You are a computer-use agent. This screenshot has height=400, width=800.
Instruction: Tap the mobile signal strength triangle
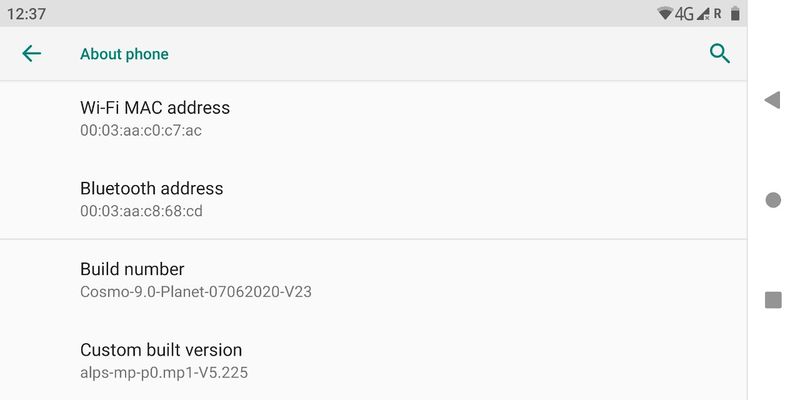[x=703, y=14]
